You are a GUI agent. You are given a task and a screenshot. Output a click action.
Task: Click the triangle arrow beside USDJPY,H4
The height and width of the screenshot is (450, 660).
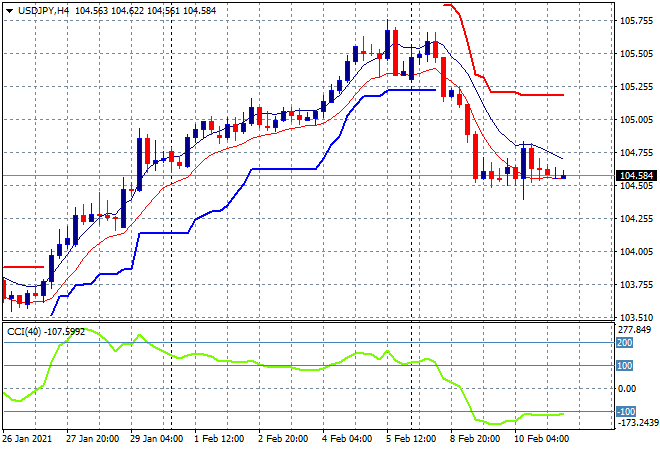(10, 11)
